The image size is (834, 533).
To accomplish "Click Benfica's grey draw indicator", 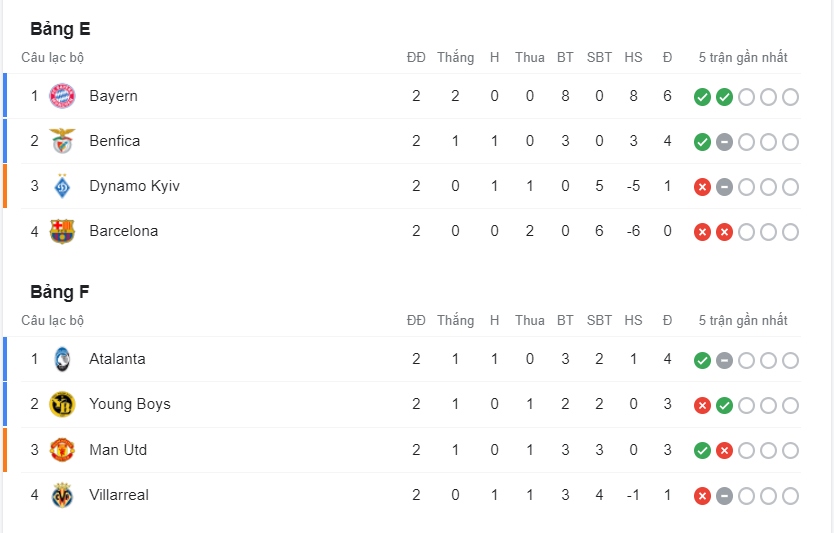I will pyautogui.click(x=724, y=142).
